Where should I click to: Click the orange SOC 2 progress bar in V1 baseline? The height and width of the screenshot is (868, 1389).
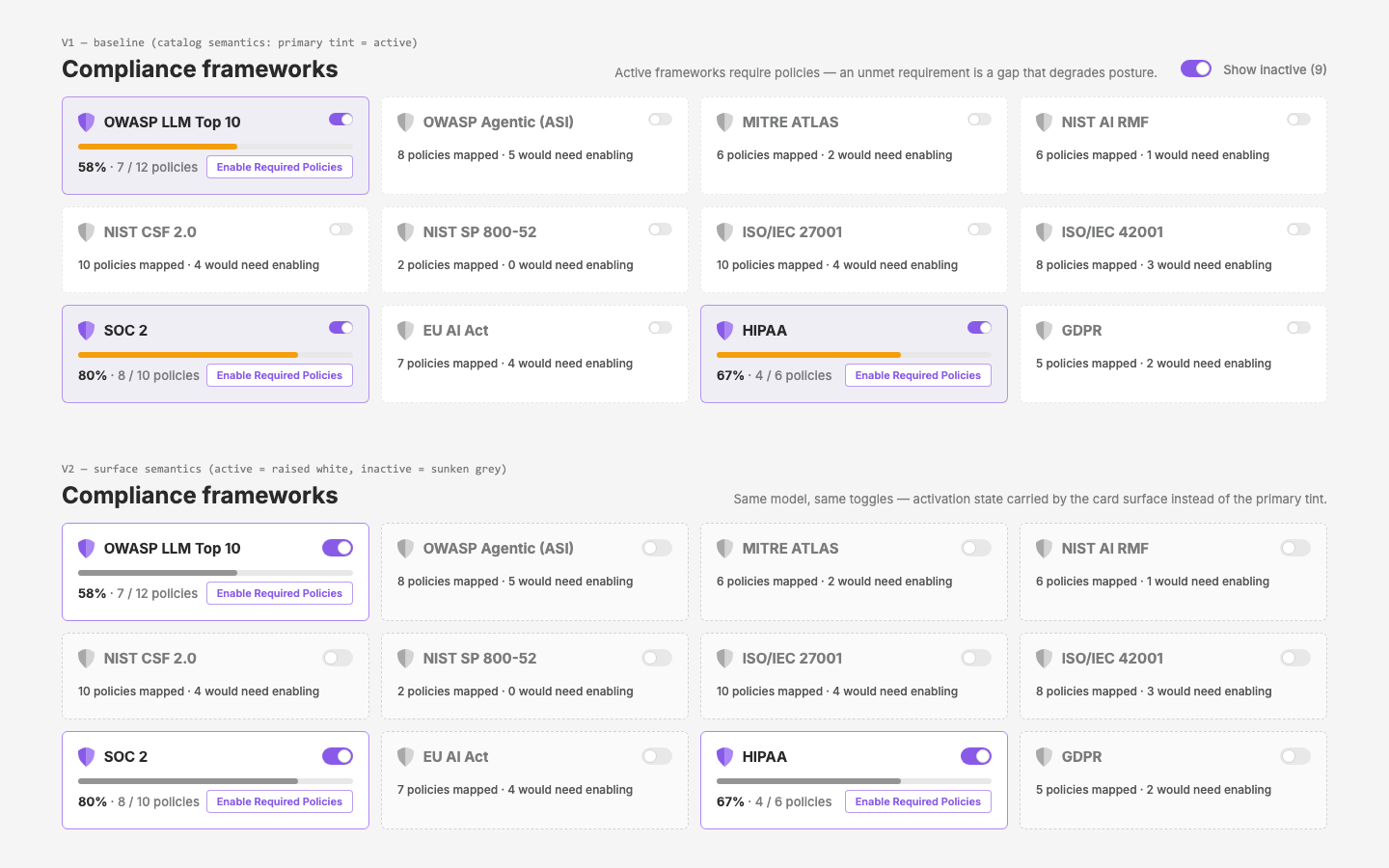point(215,355)
